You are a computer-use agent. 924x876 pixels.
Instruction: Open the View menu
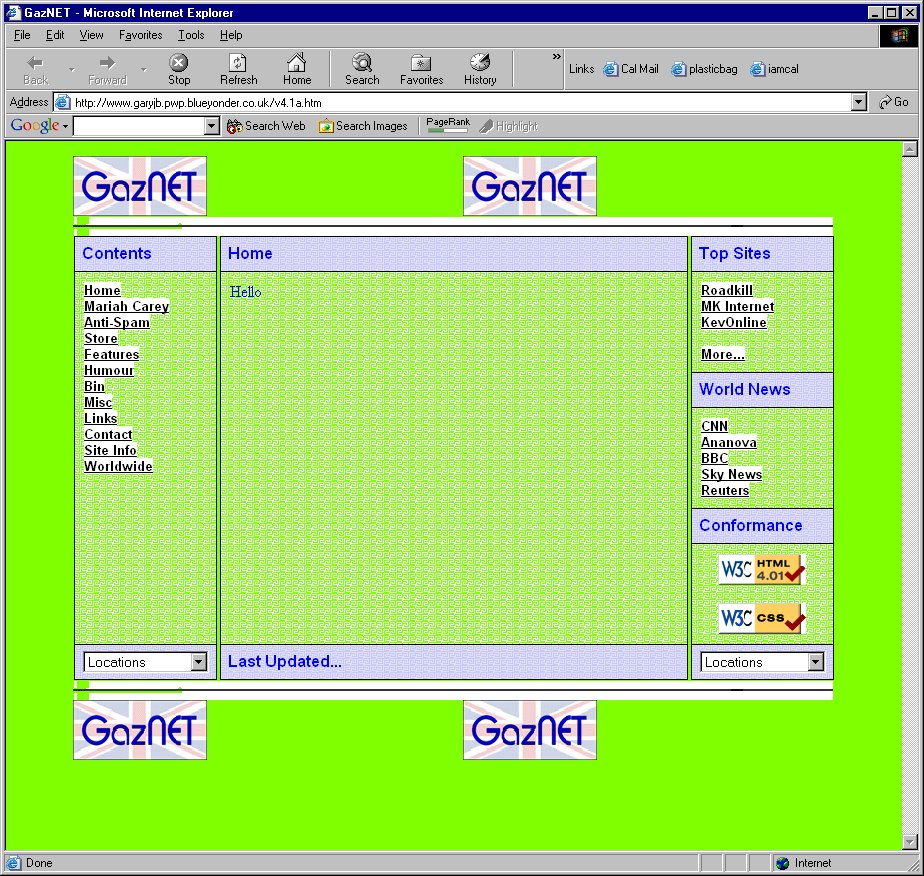click(91, 35)
